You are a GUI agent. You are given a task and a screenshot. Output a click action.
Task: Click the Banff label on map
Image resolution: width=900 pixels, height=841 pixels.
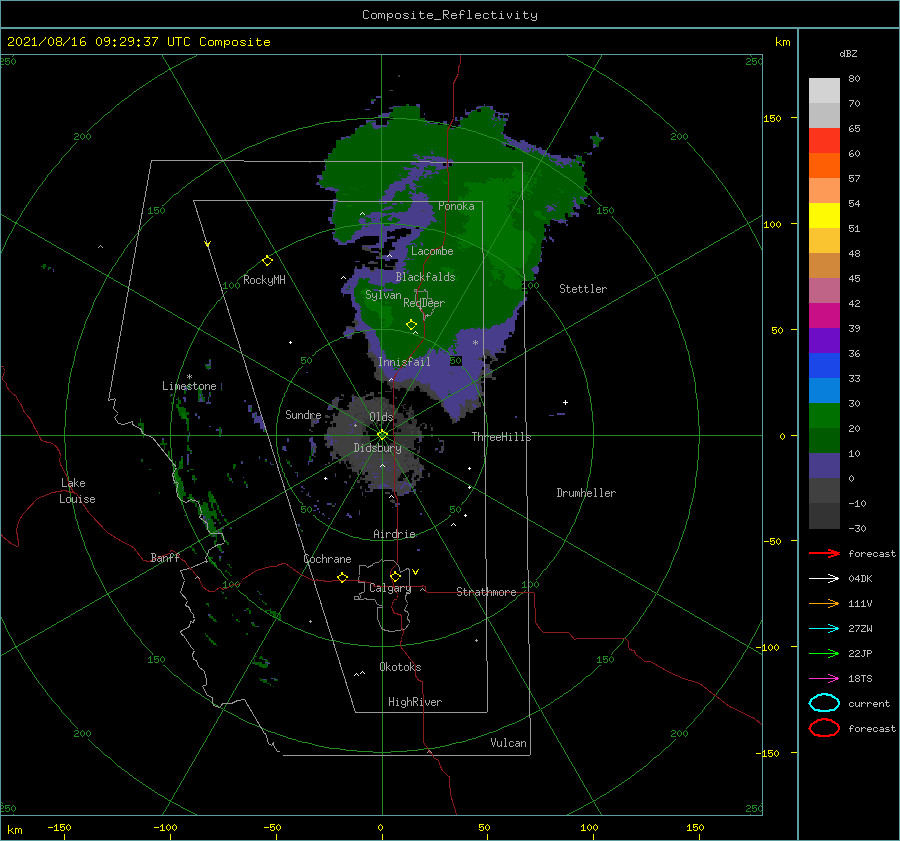coord(165,557)
